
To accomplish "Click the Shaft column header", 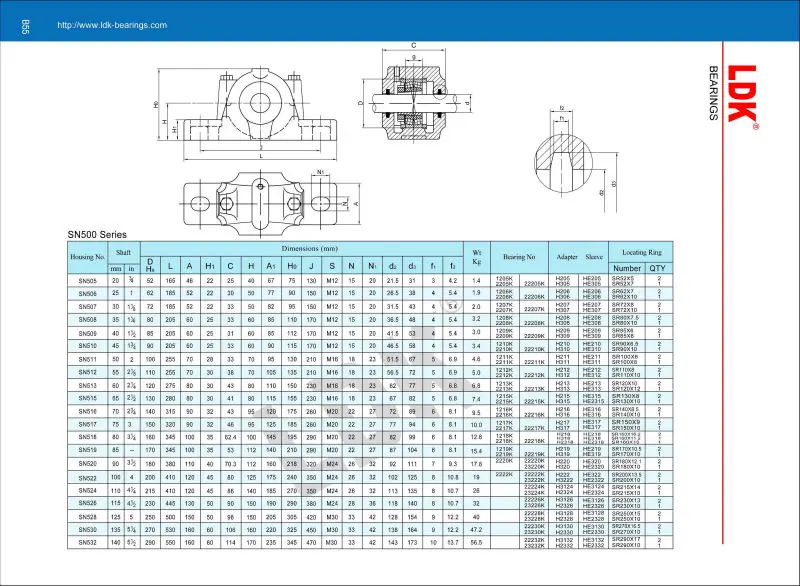I will tap(123, 252).
